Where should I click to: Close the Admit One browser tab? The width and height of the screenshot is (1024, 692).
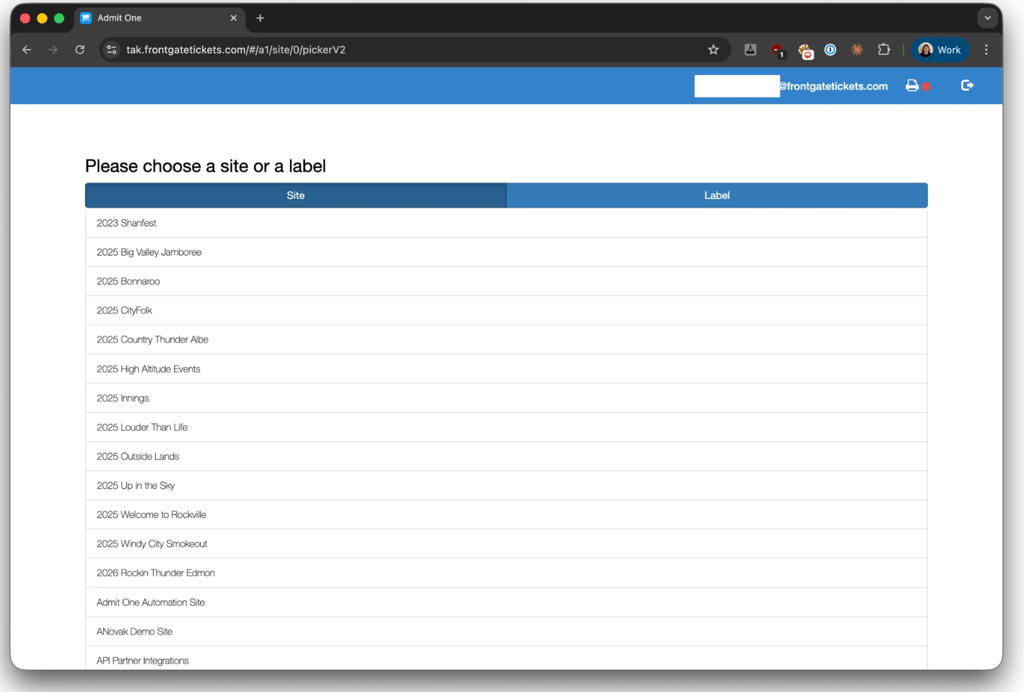pos(233,18)
